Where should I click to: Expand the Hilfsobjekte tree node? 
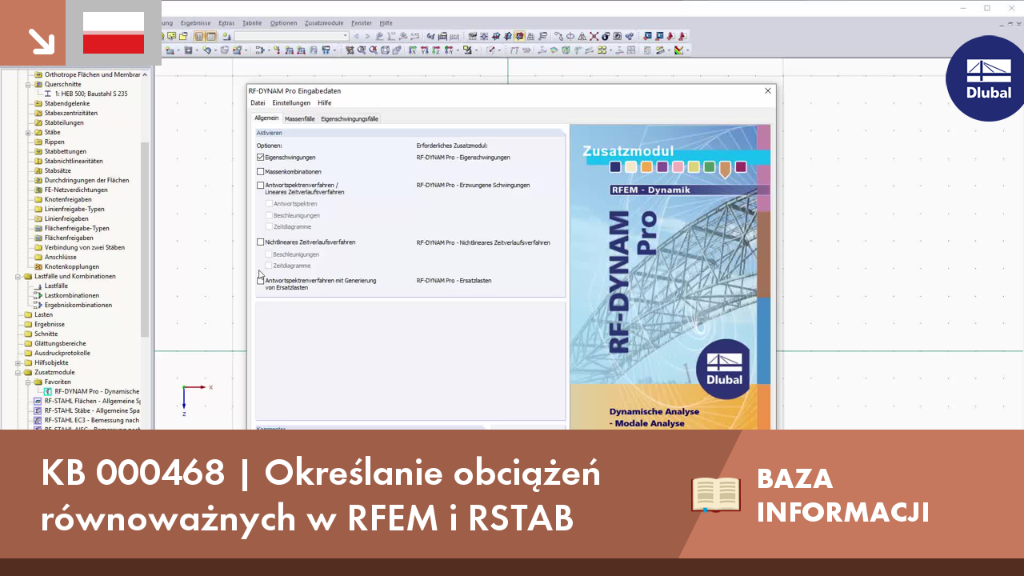[18, 362]
